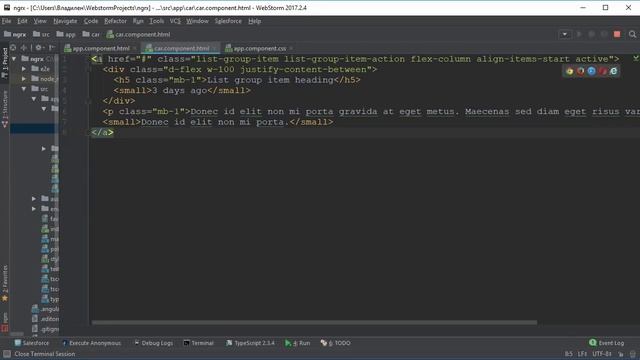Click ngrx breadcrumb in navigation bar

point(15,34)
